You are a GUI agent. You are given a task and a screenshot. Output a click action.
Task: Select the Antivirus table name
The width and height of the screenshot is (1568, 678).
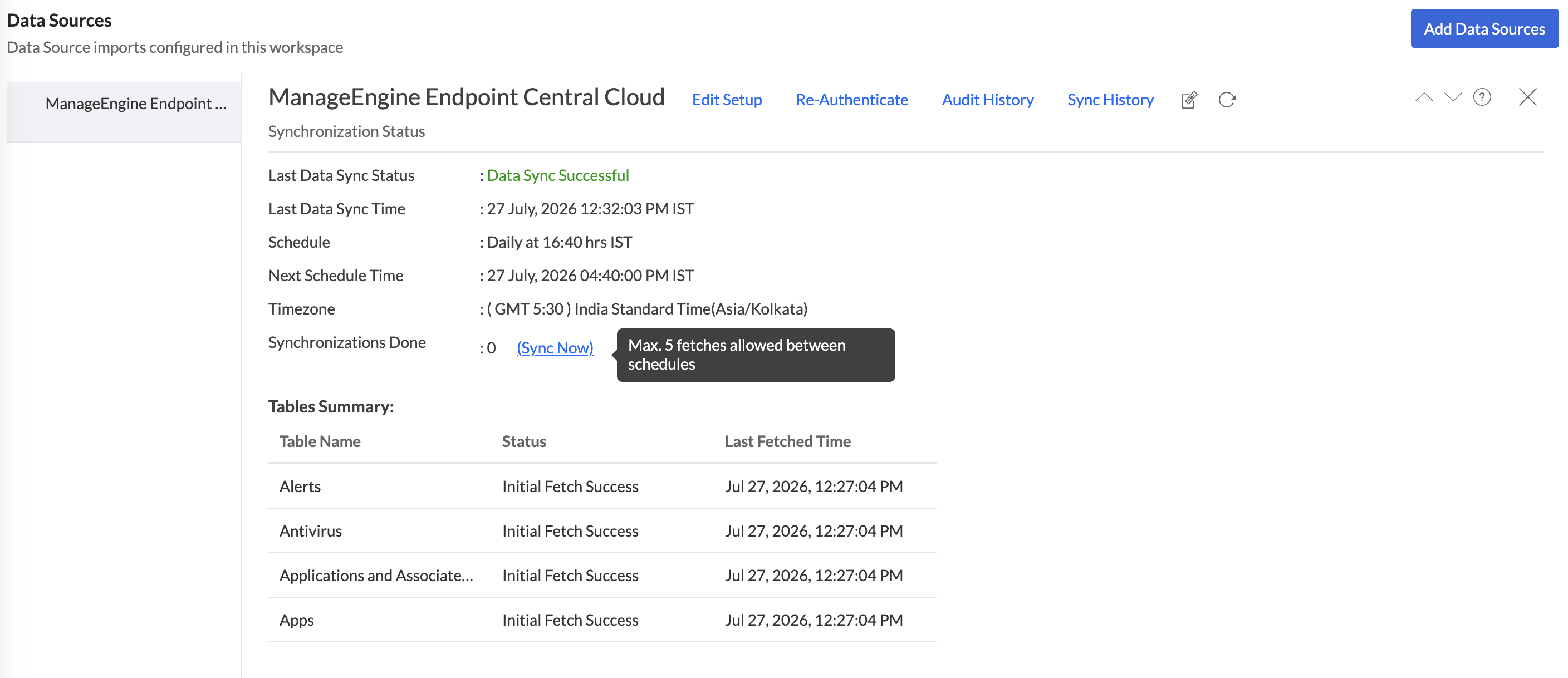tap(311, 530)
